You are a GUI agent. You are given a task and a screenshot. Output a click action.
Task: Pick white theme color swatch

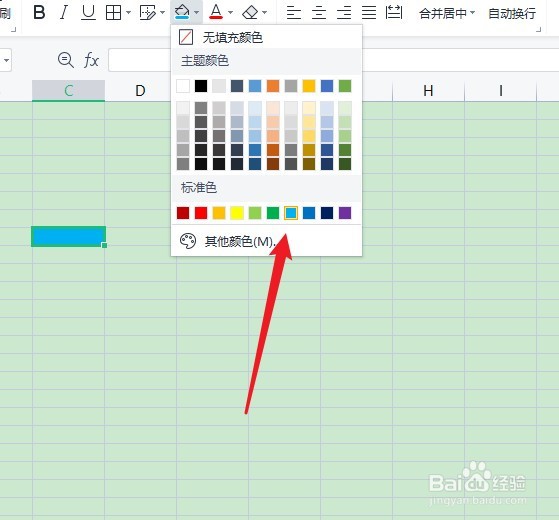(x=183, y=86)
